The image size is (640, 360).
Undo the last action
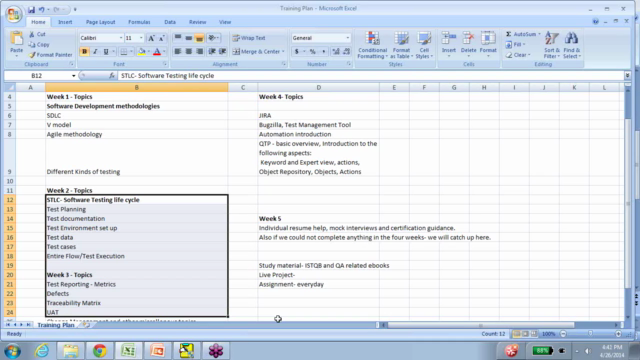coord(42,9)
